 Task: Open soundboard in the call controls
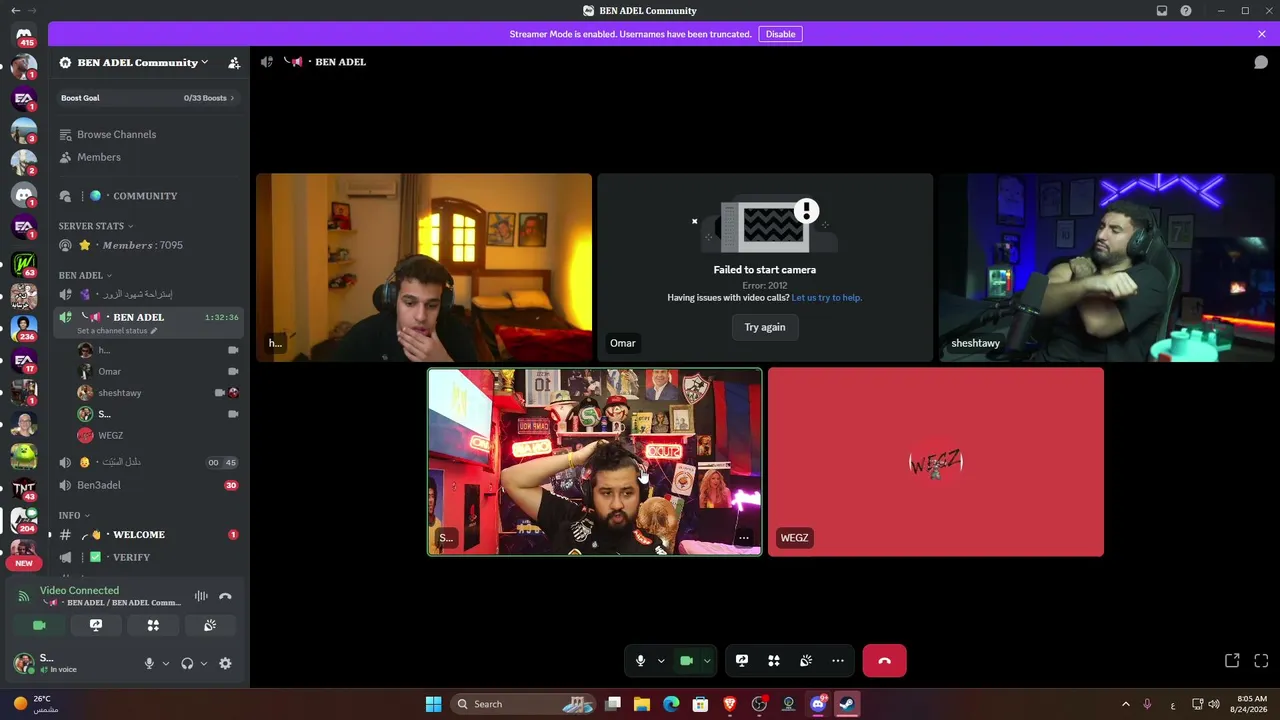point(806,661)
